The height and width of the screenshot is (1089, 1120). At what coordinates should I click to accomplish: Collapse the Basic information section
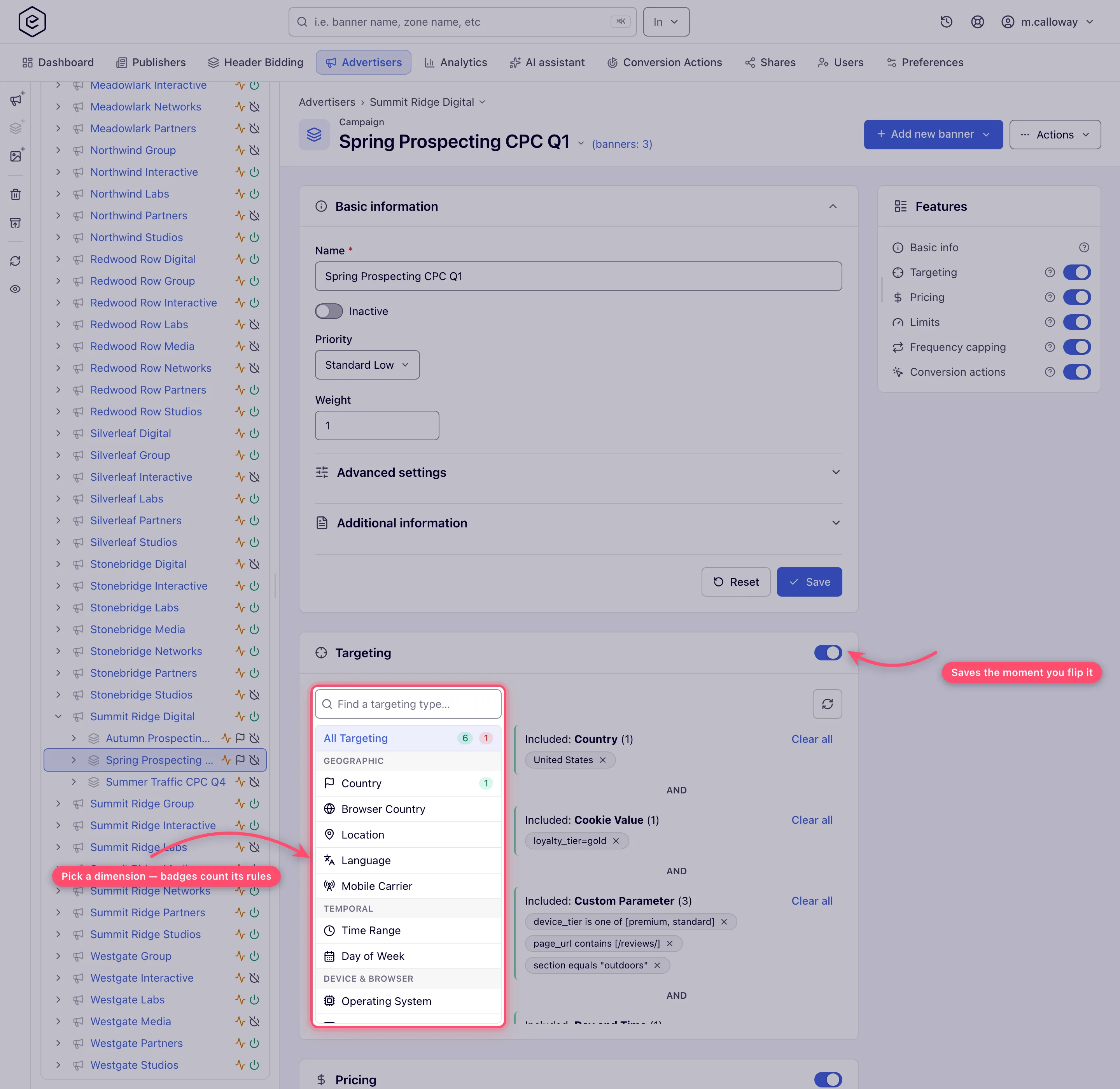(833, 207)
